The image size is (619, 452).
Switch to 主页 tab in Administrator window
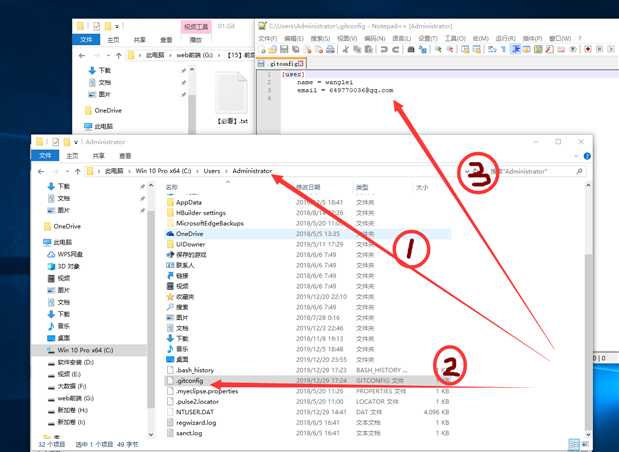[72, 156]
